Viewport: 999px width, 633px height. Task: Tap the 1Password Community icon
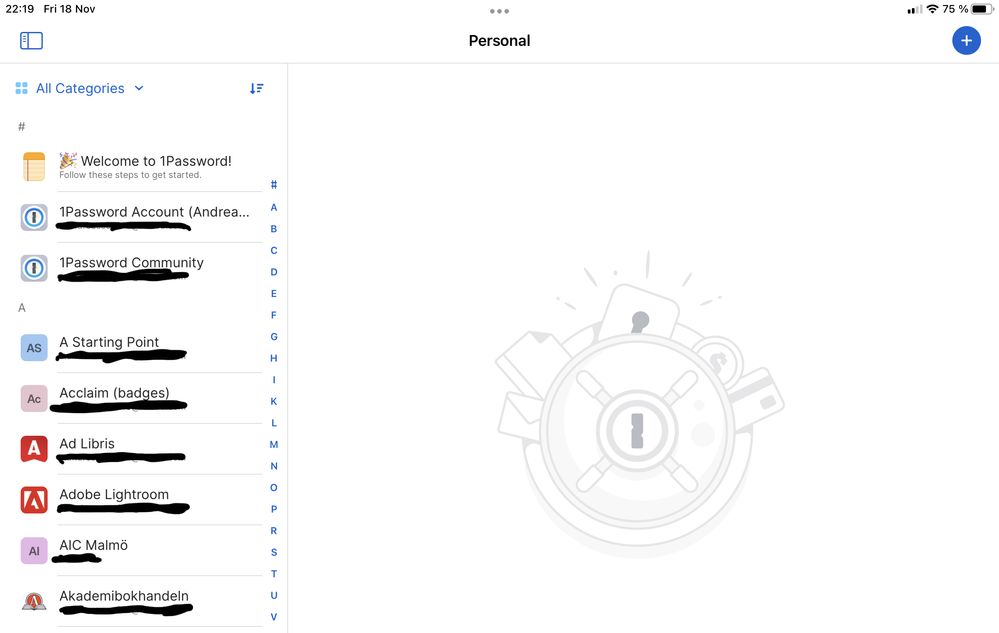[x=34, y=268]
